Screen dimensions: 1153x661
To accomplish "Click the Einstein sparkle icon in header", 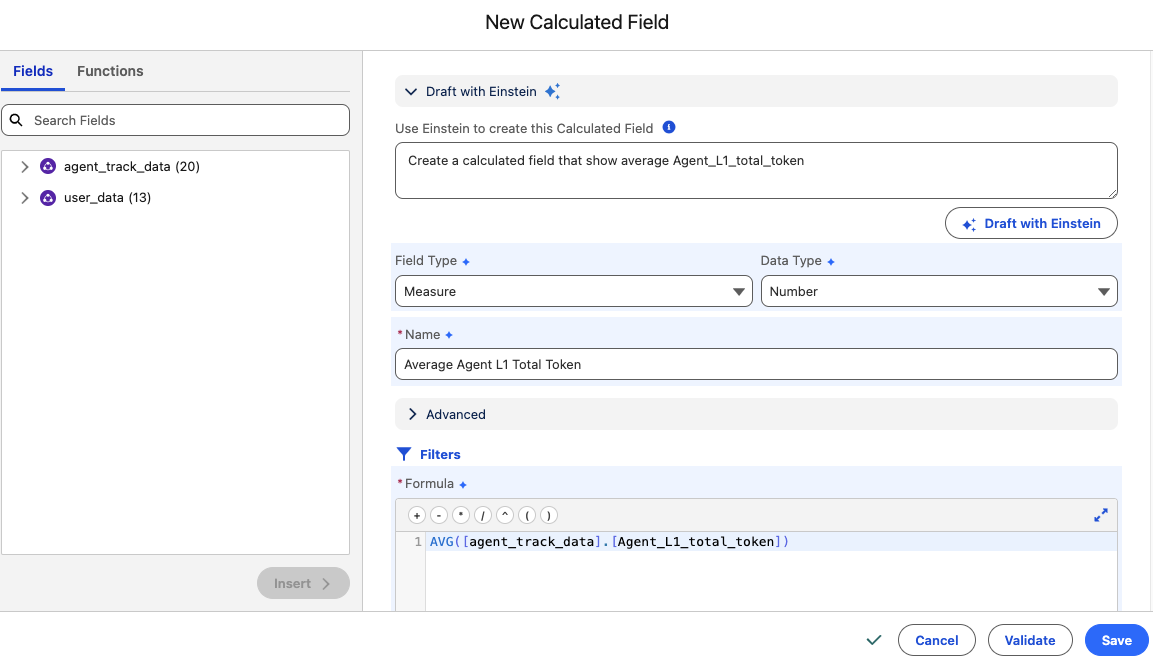I will (x=552, y=91).
